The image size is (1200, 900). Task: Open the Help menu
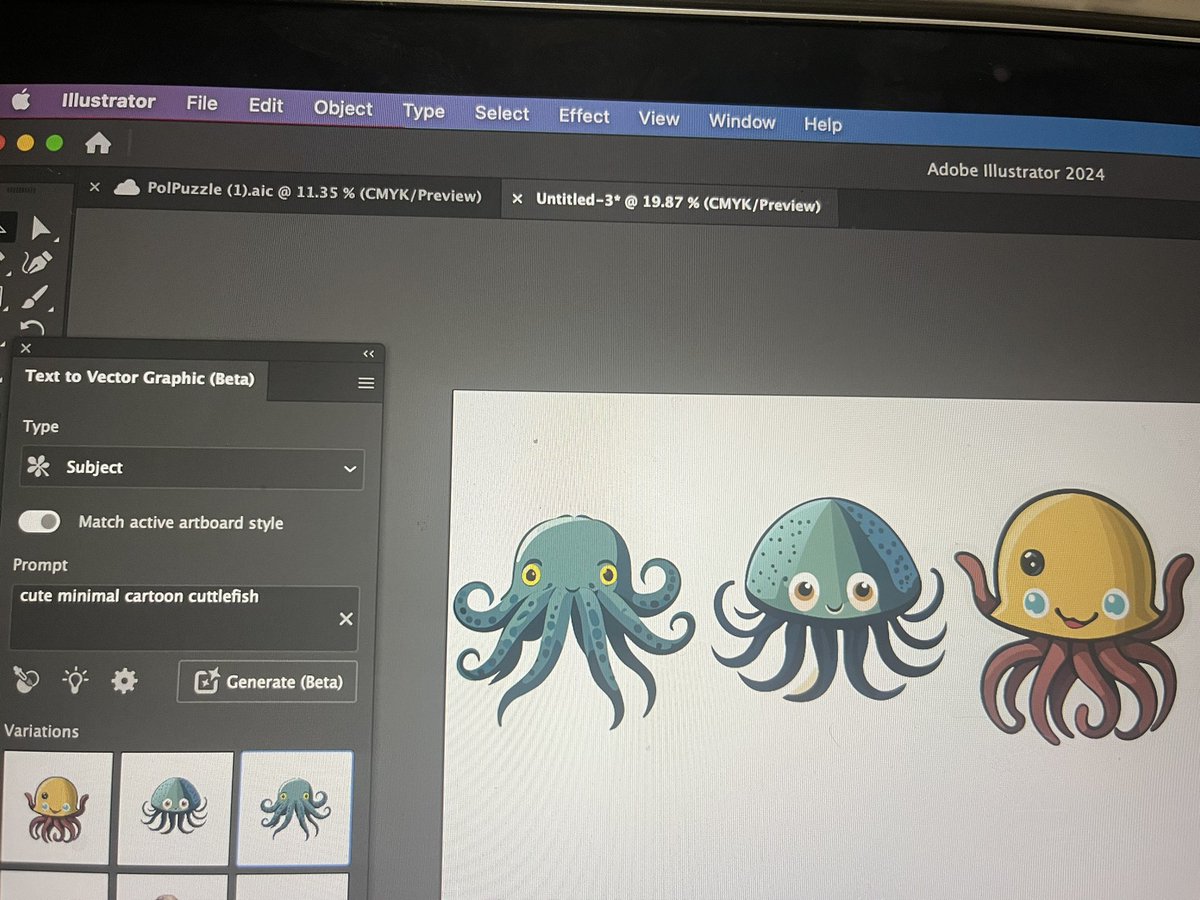pyautogui.click(x=823, y=124)
